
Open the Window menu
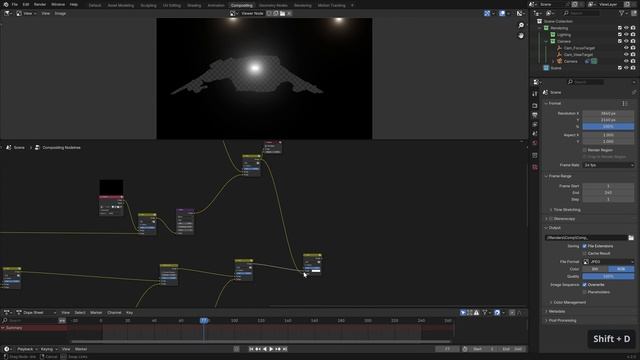[x=58, y=4]
